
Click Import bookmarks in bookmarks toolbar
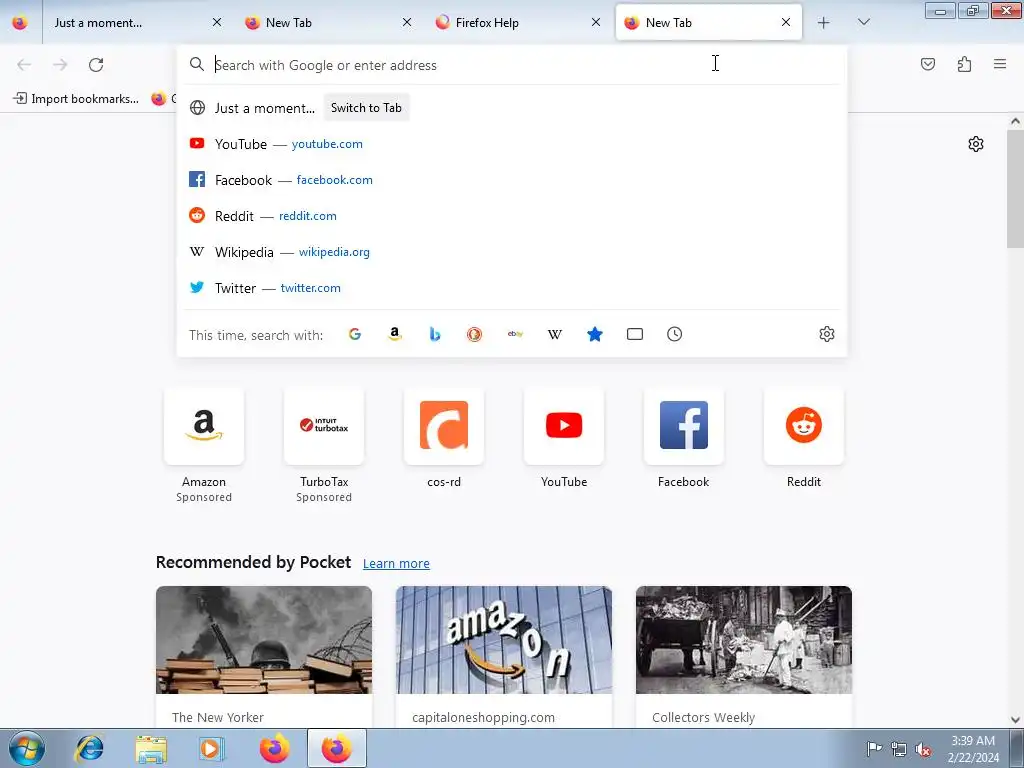coord(76,99)
